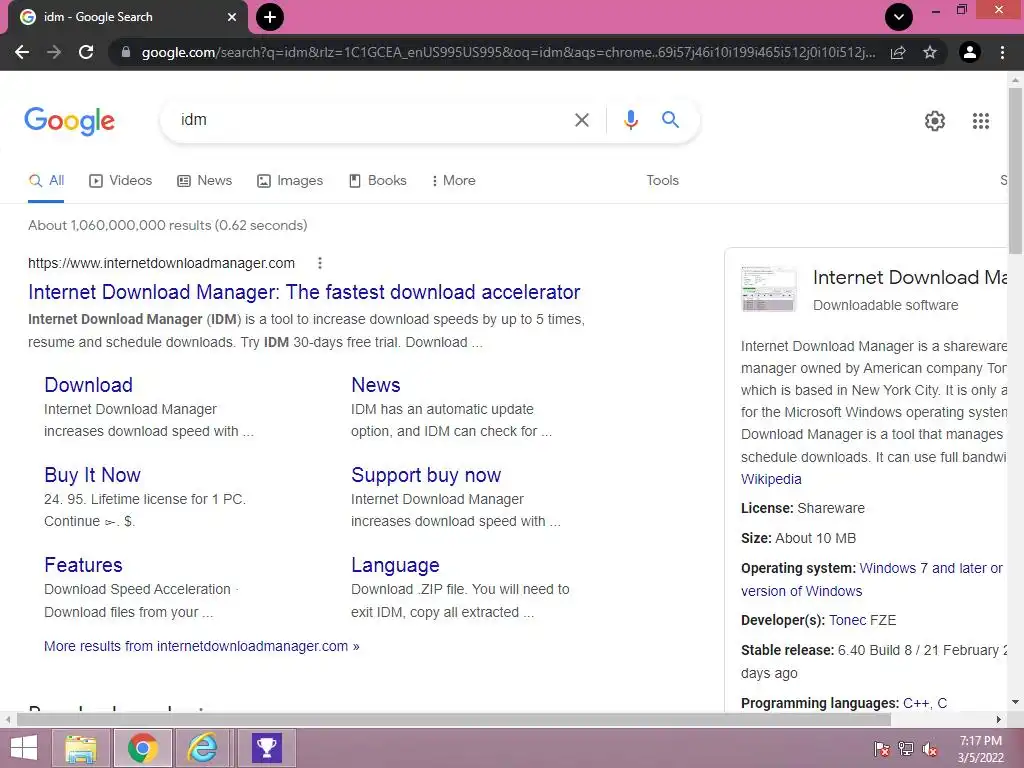Open the Download sitelink

pyautogui.click(x=88, y=385)
